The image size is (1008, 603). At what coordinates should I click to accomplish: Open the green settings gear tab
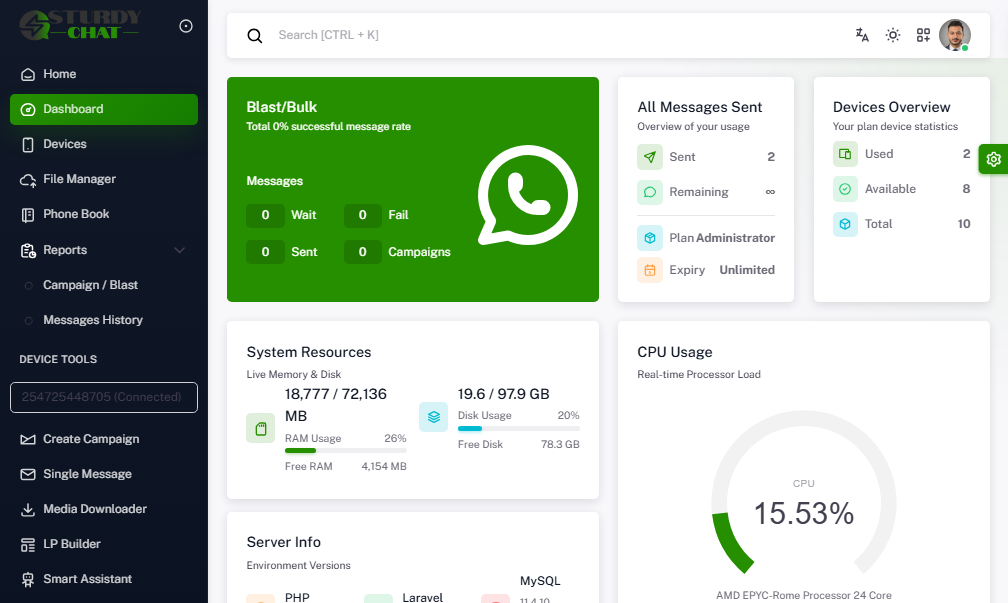point(993,159)
